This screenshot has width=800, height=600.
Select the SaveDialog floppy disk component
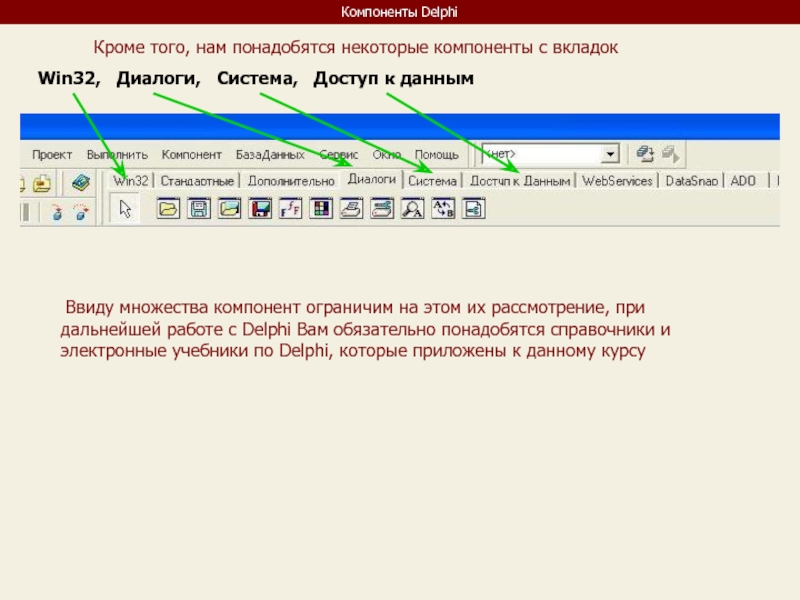199,209
